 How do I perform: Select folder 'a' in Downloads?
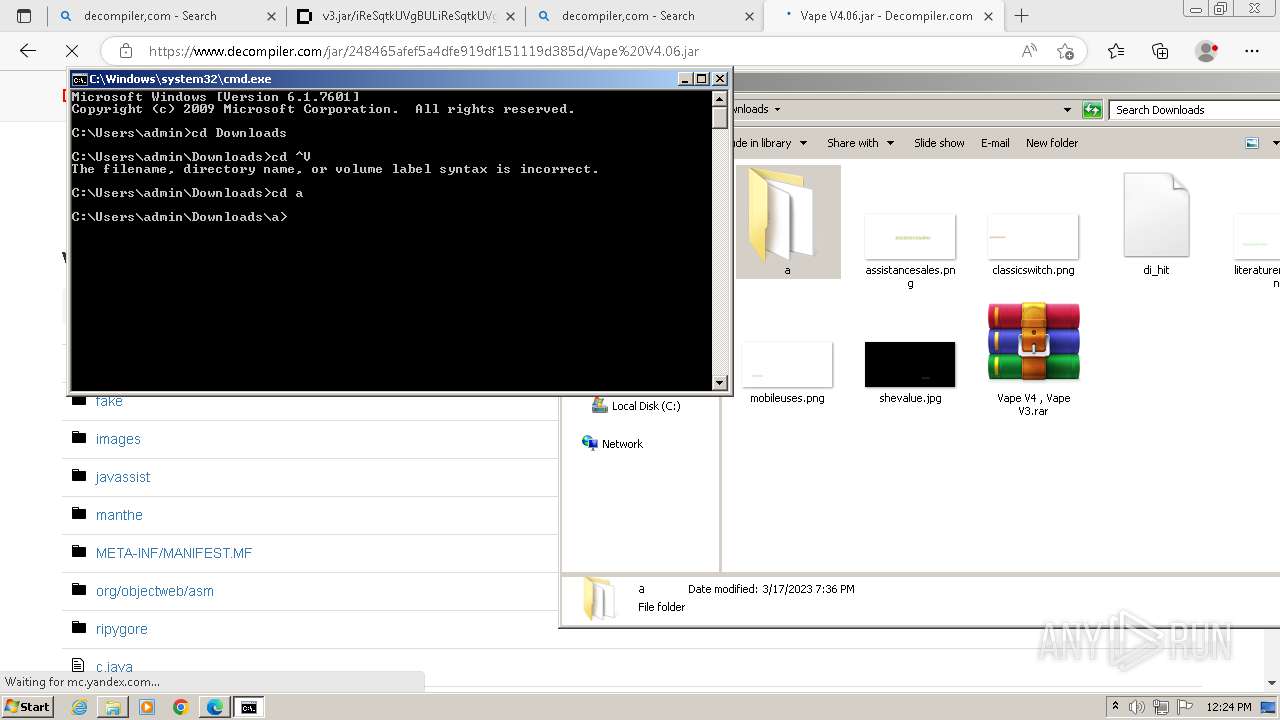[x=788, y=221]
